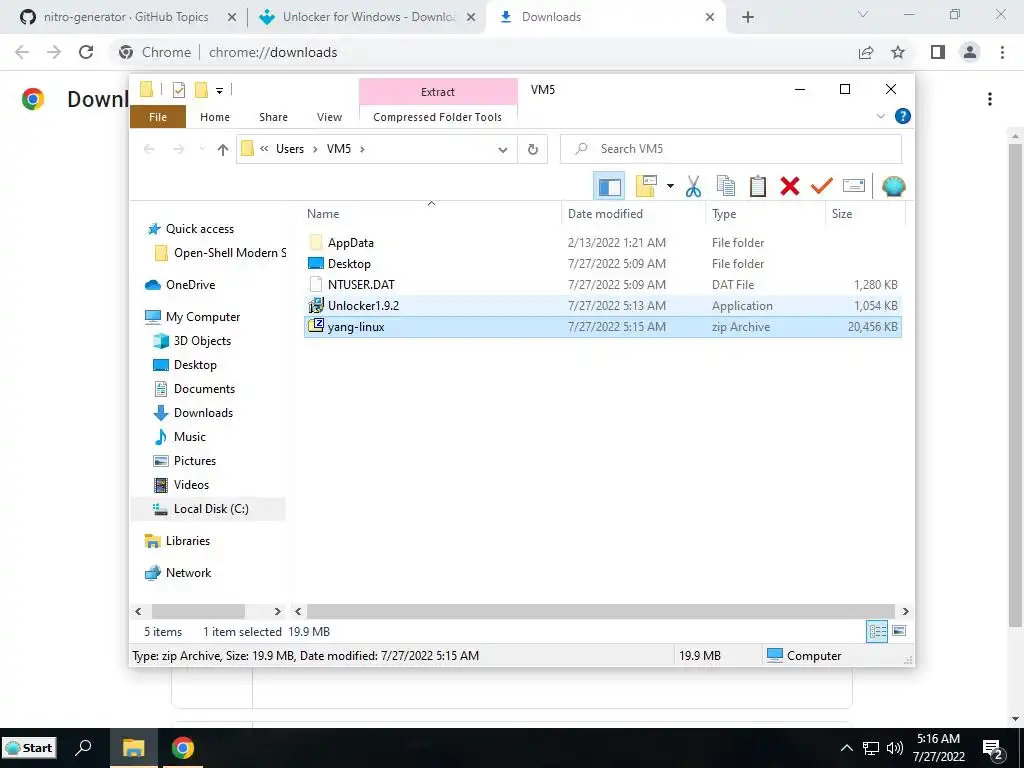This screenshot has width=1024, height=768.
Task: Open Documents in navigation pane
Action: pyautogui.click(x=204, y=389)
